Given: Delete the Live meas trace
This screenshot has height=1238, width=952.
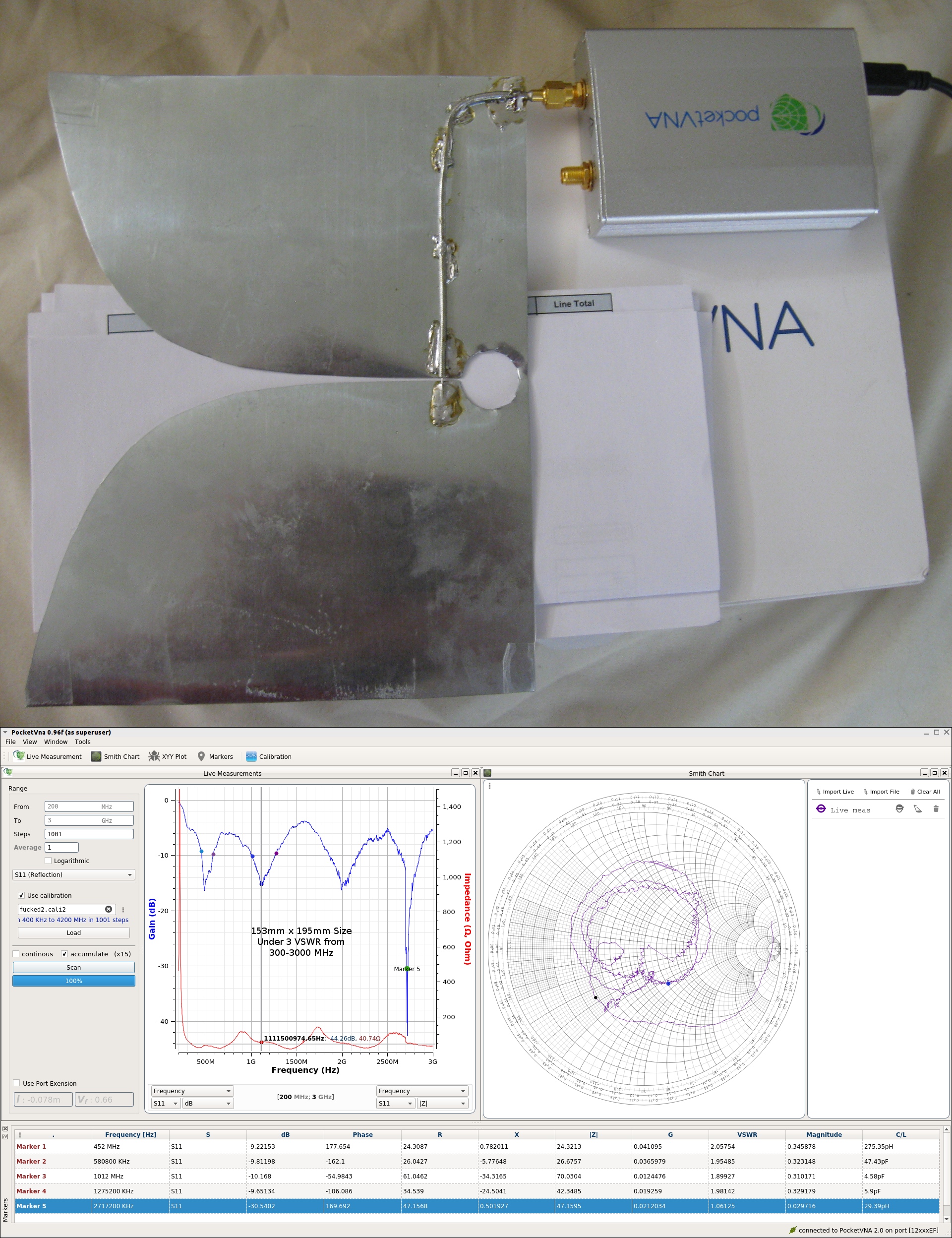Looking at the screenshot, I should point(936,809).
